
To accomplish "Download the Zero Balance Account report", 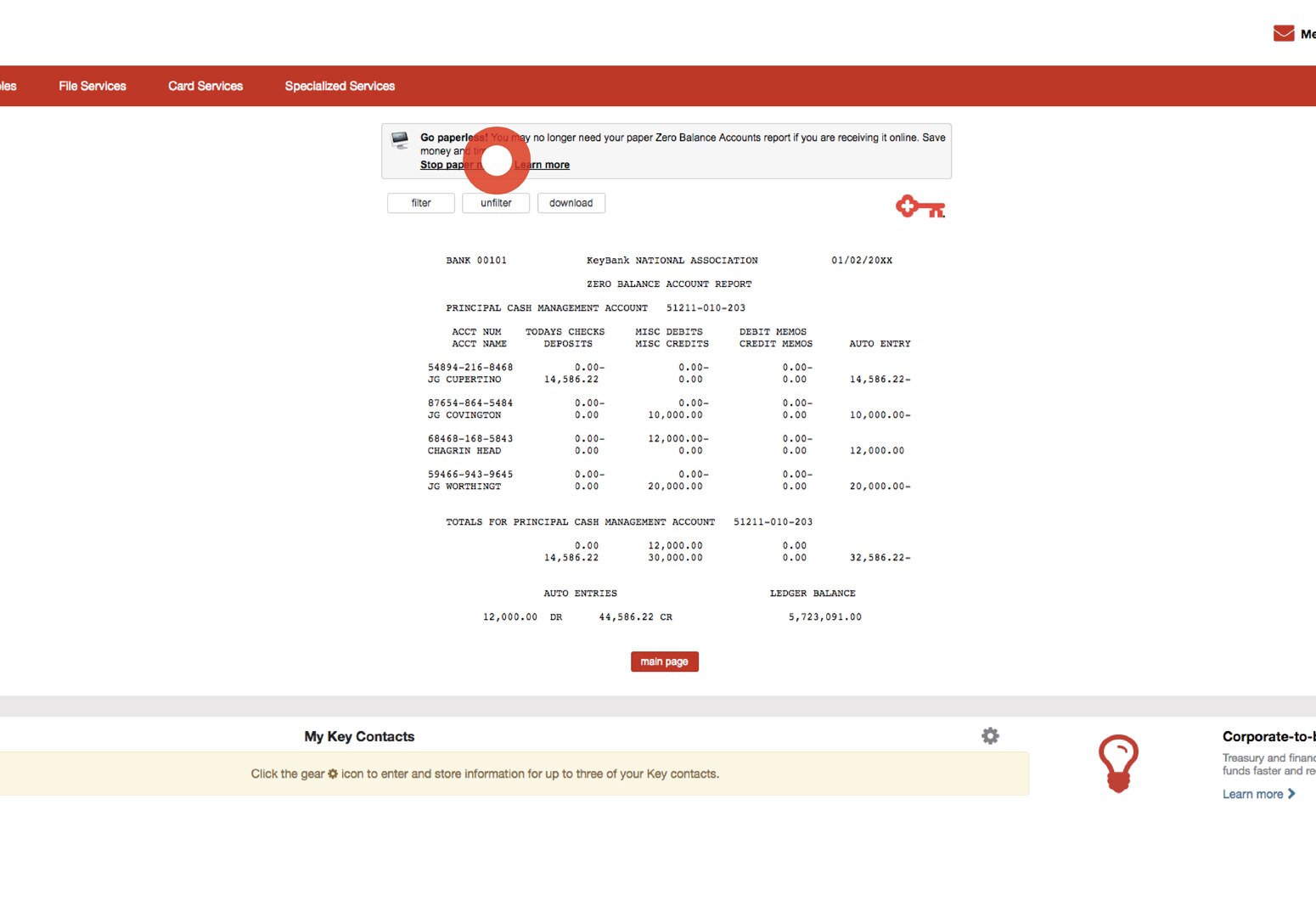I will (571, 203).
